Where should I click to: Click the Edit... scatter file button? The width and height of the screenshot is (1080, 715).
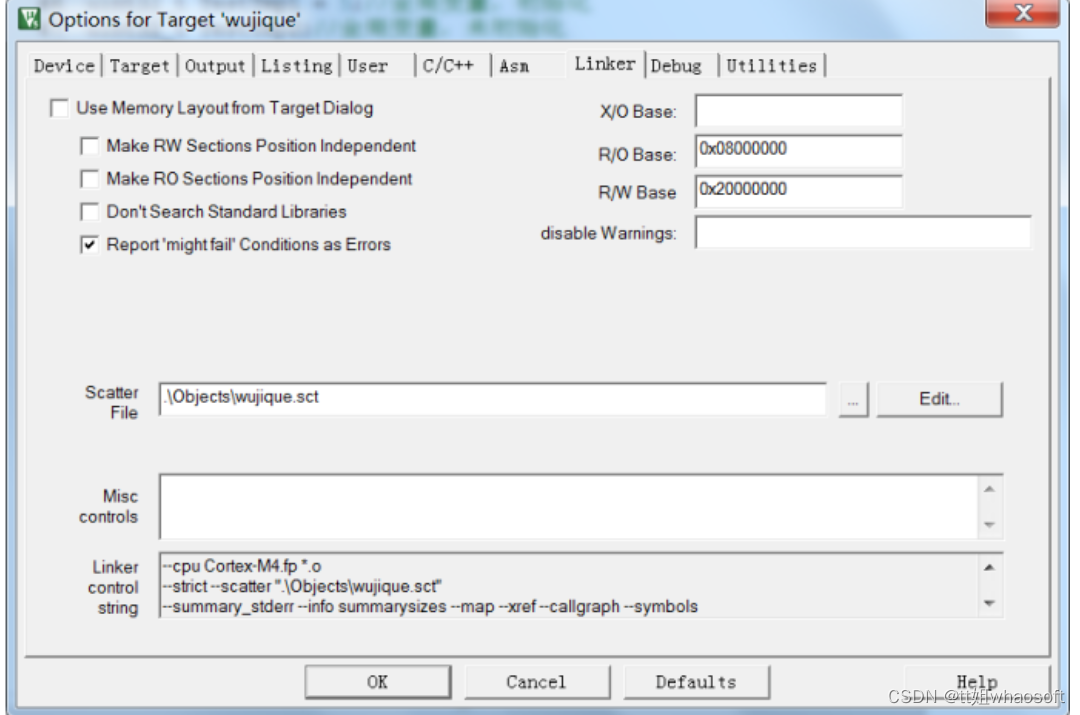pos(939,400)
